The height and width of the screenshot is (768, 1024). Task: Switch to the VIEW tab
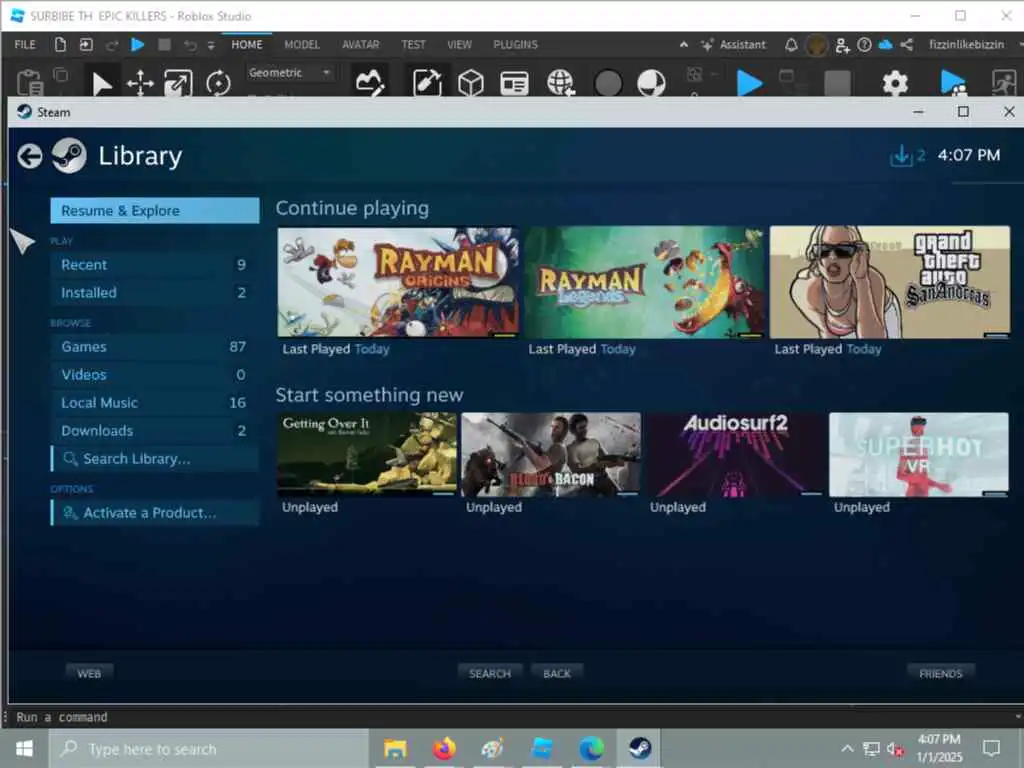click(459, 44)
